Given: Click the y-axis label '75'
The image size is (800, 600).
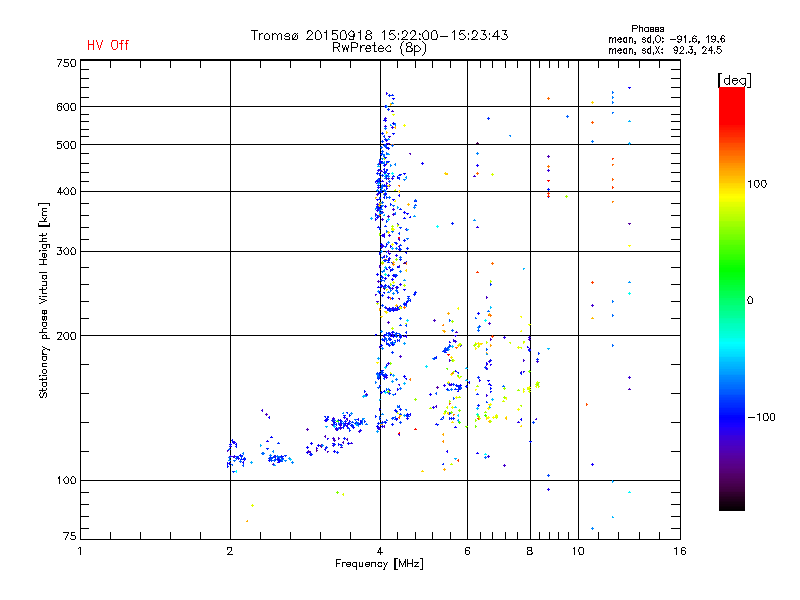Looking at the screenshot, I should 70,536.
